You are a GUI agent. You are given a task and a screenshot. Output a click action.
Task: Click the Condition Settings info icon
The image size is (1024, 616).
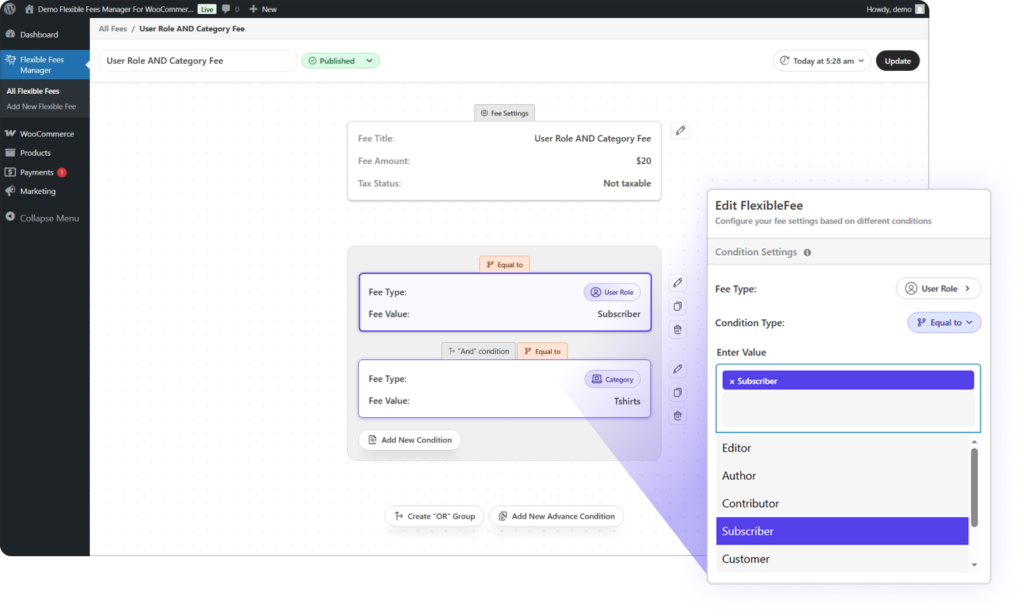point(807,253)
